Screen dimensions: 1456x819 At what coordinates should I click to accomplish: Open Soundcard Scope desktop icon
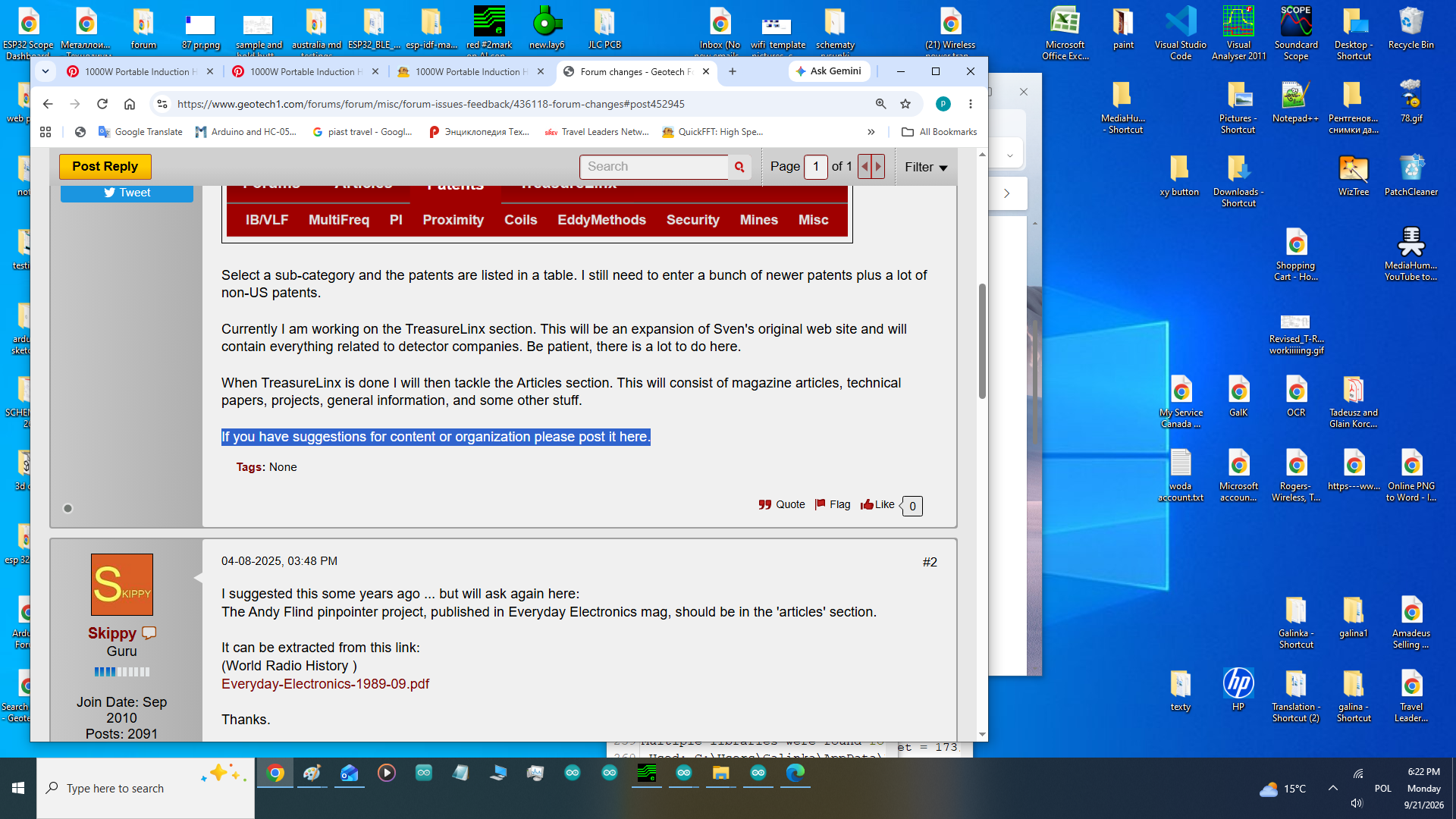tap(1296, 33)
